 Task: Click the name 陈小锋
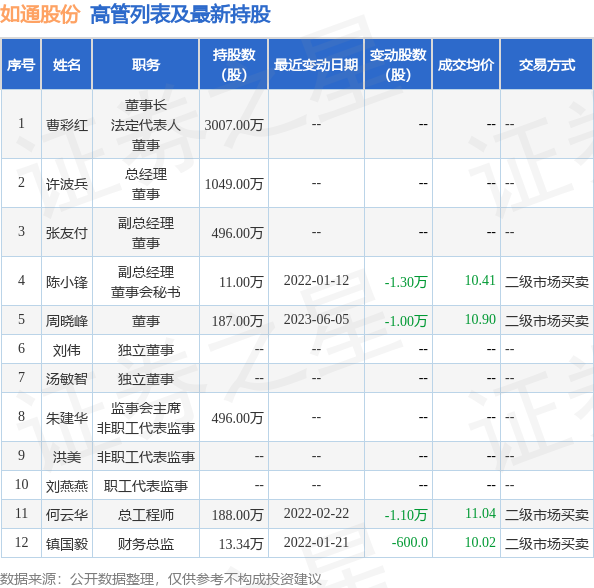[67, 281]
